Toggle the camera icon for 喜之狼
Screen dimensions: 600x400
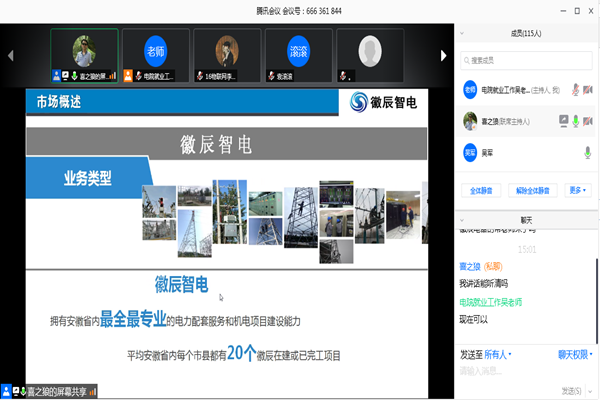(589, 121)
